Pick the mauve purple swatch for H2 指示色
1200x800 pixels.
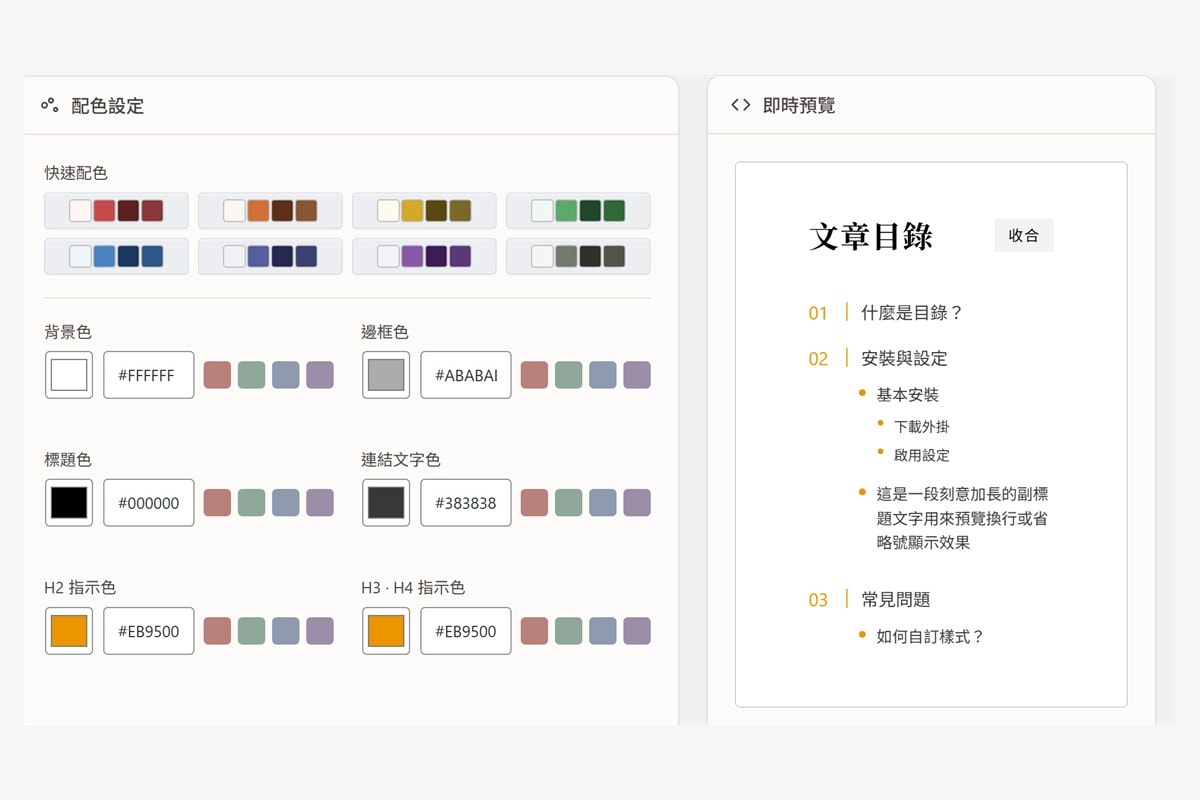tap(319, 631)
